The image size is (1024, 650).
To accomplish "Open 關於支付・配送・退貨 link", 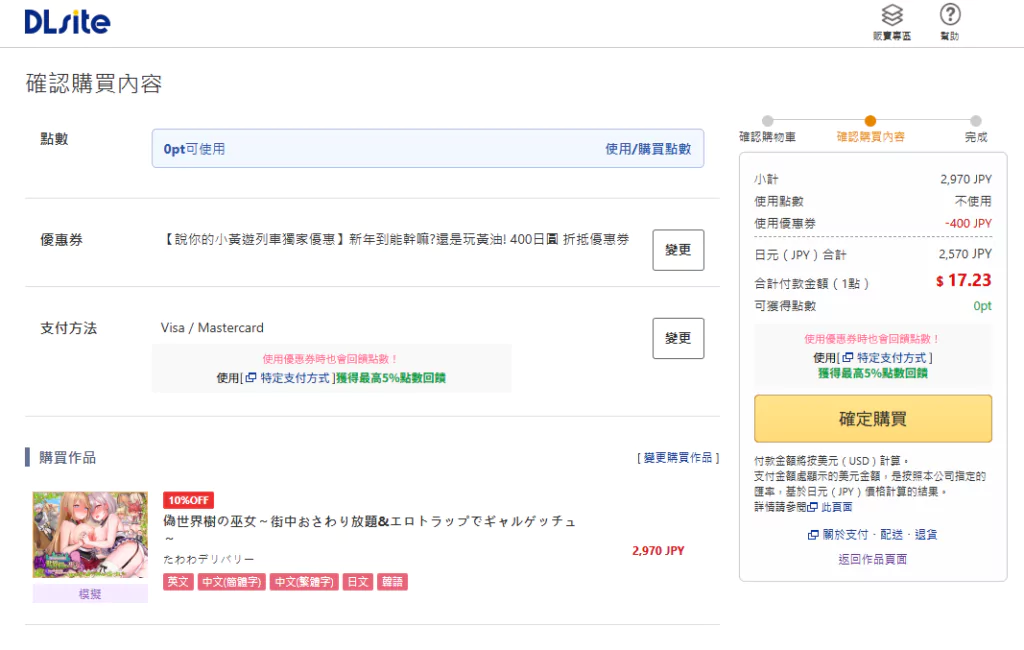I will pos(872,535).
